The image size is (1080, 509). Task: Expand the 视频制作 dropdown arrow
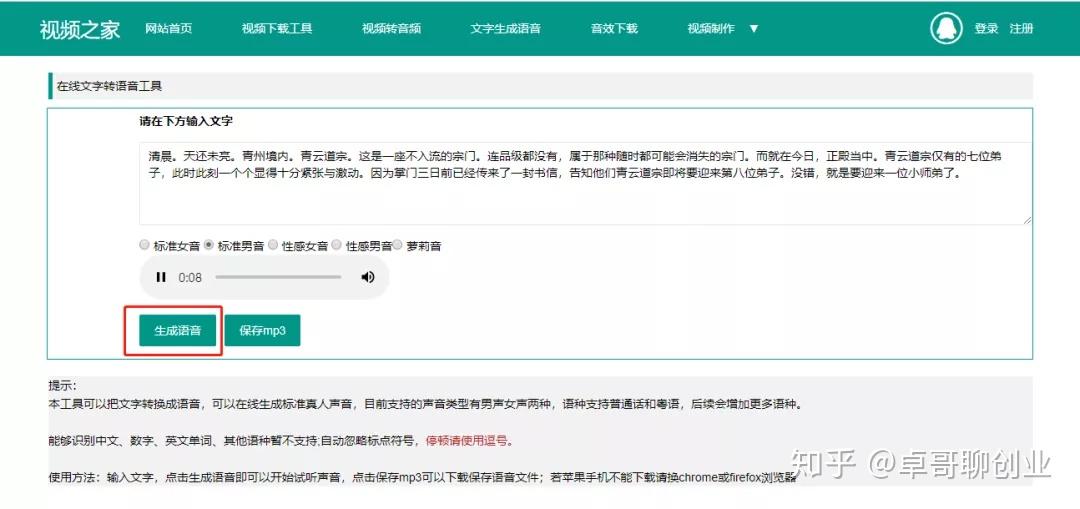pos(754,29)
